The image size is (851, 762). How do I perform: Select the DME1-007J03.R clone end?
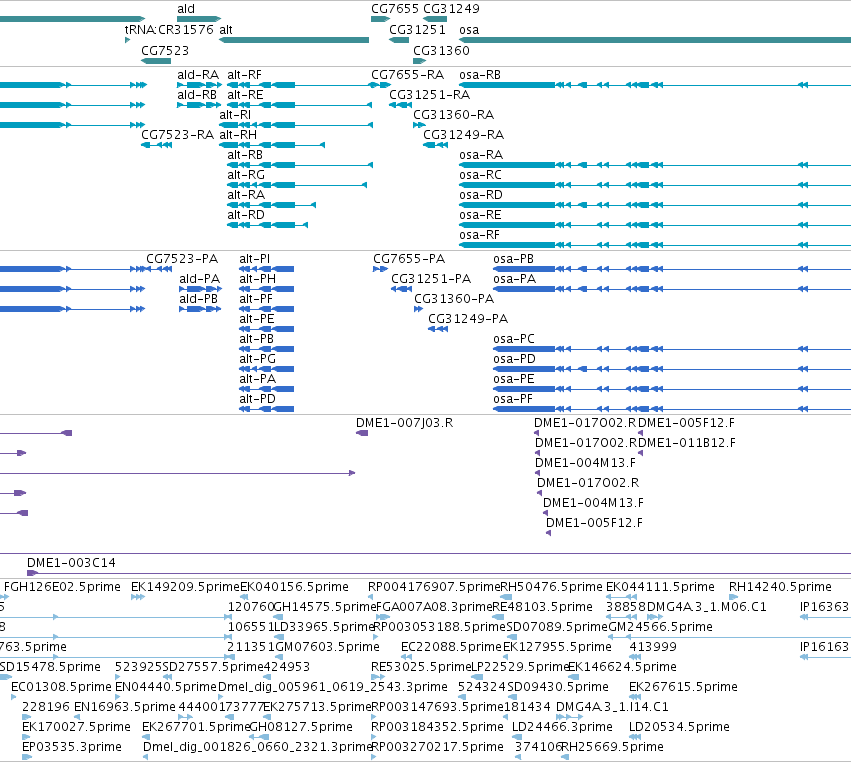[362, 433]
